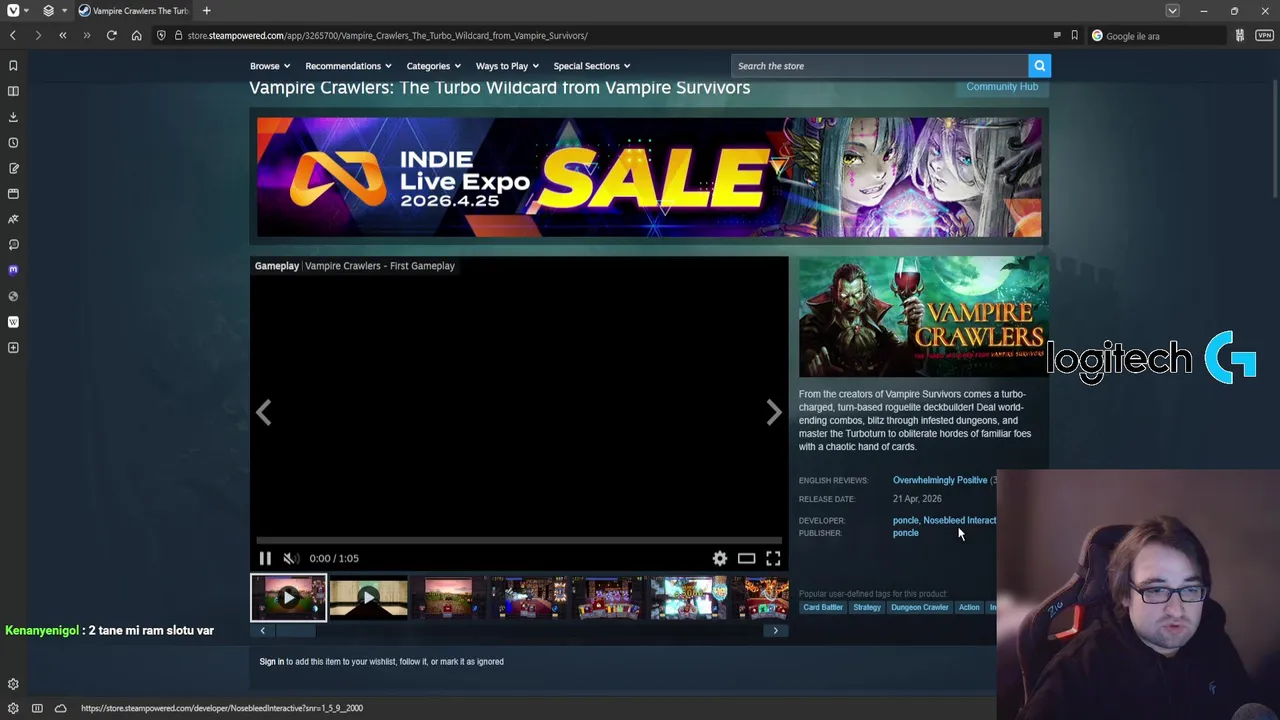Expand the Special Sections dropdown
This screenshot has height=720, width=1280.
[x=592, y=66]
